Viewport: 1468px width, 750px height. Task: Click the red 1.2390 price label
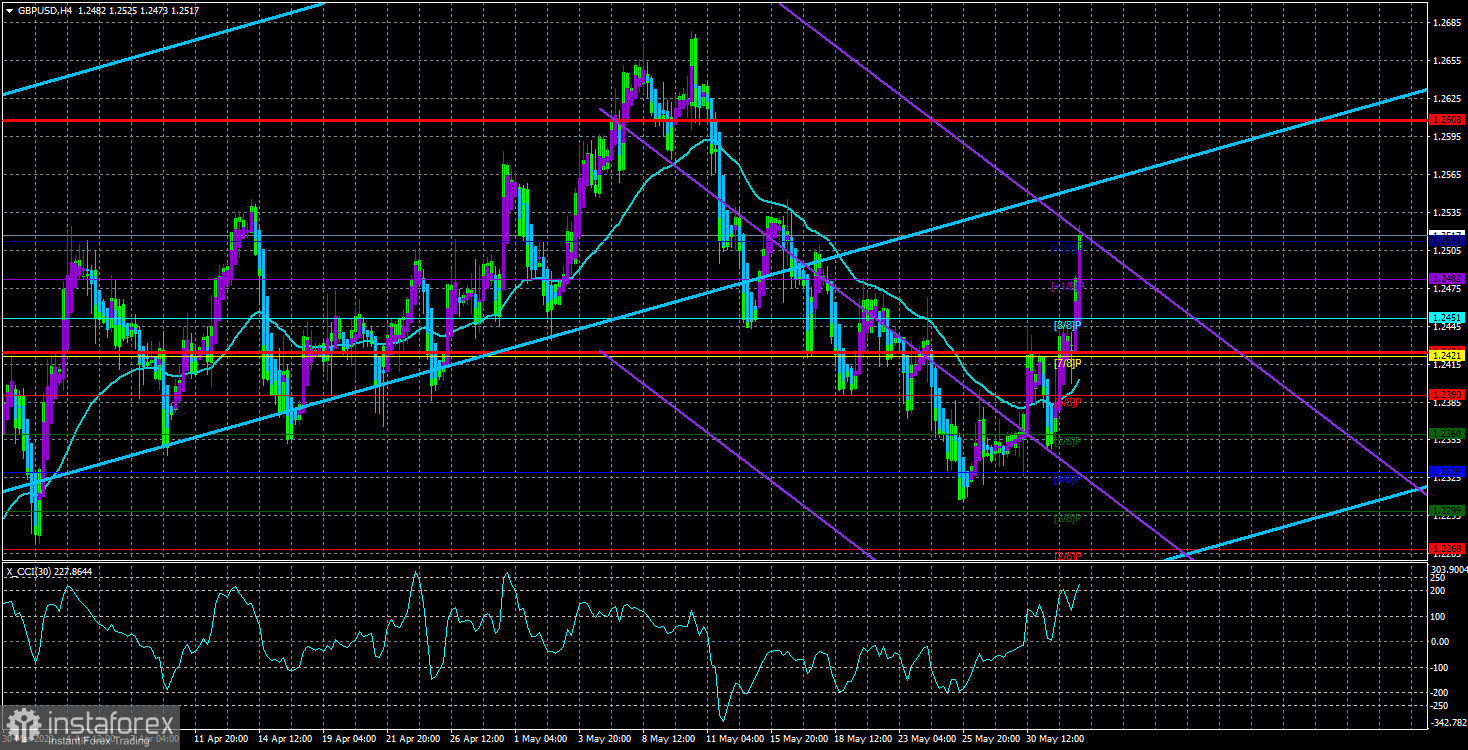coord(1447,394)
